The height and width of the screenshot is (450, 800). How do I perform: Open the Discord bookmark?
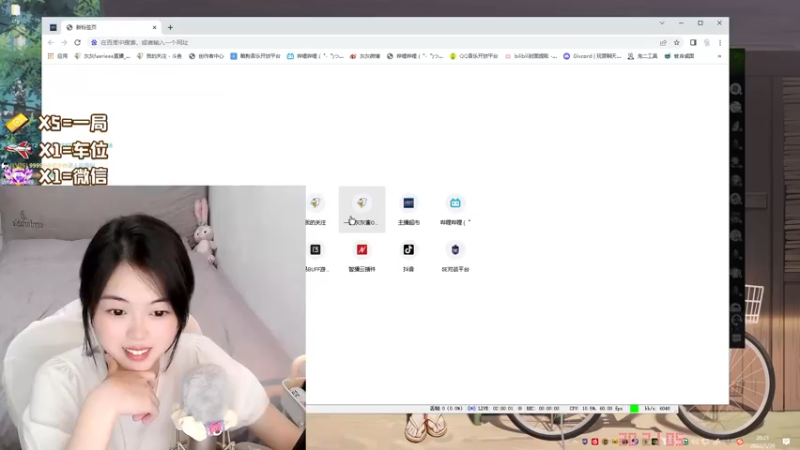point(592,56)
